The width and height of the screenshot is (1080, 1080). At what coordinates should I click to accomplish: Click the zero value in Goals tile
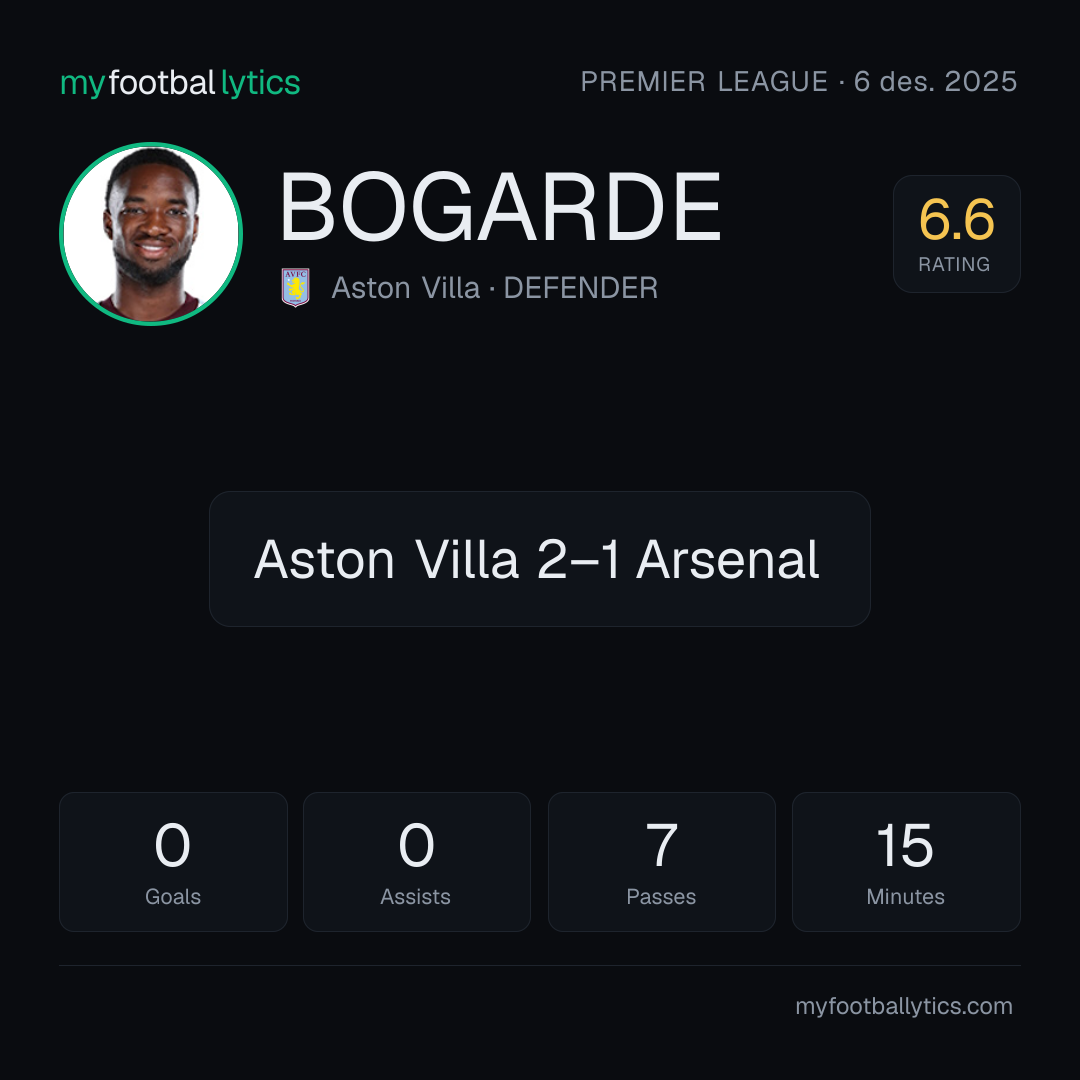click(172, 845)
